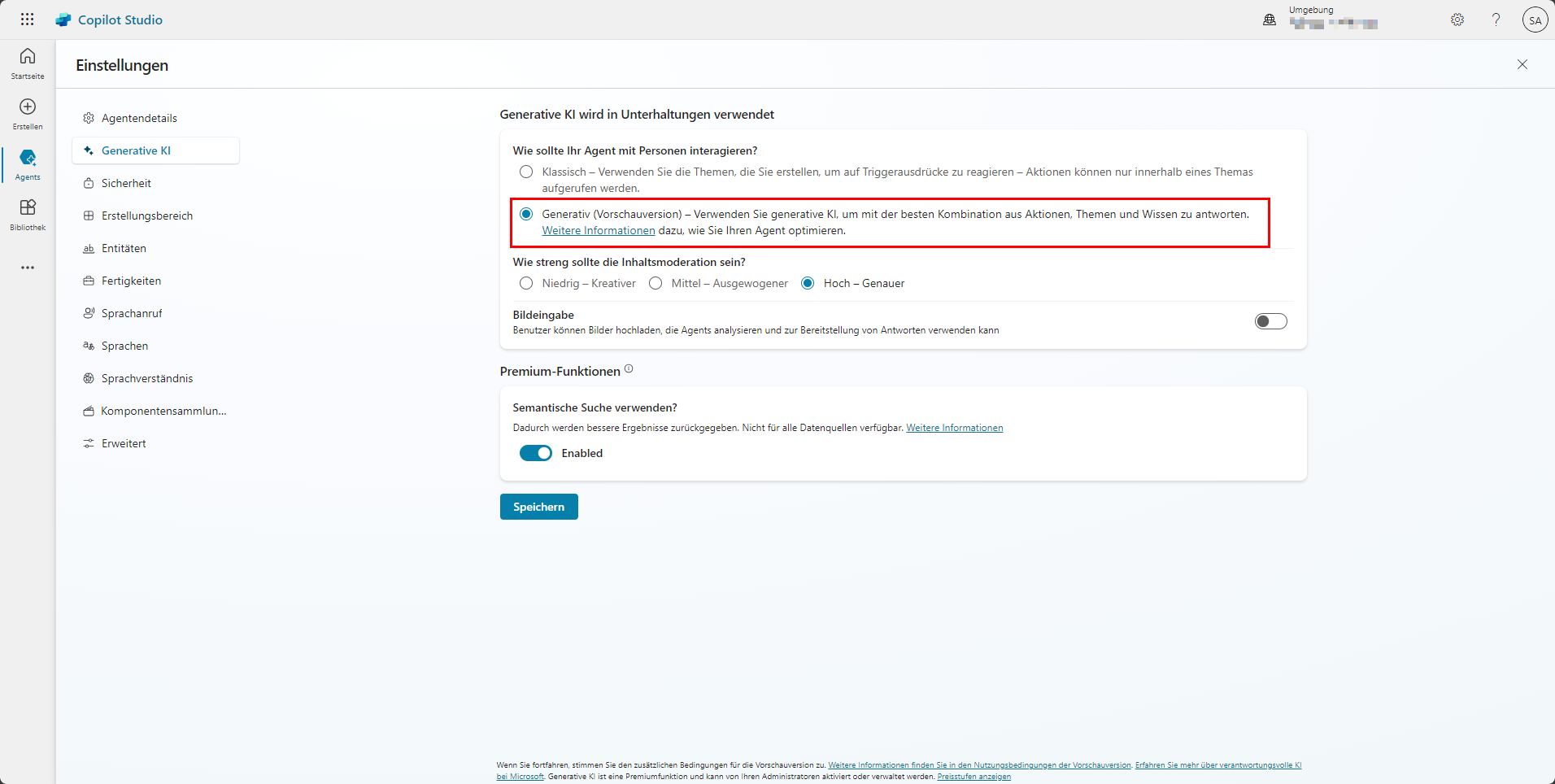This screenshot has height=784, width=1555.
Task: Open Preisstufen anzeigen link
Action: (x=974, y=776)
